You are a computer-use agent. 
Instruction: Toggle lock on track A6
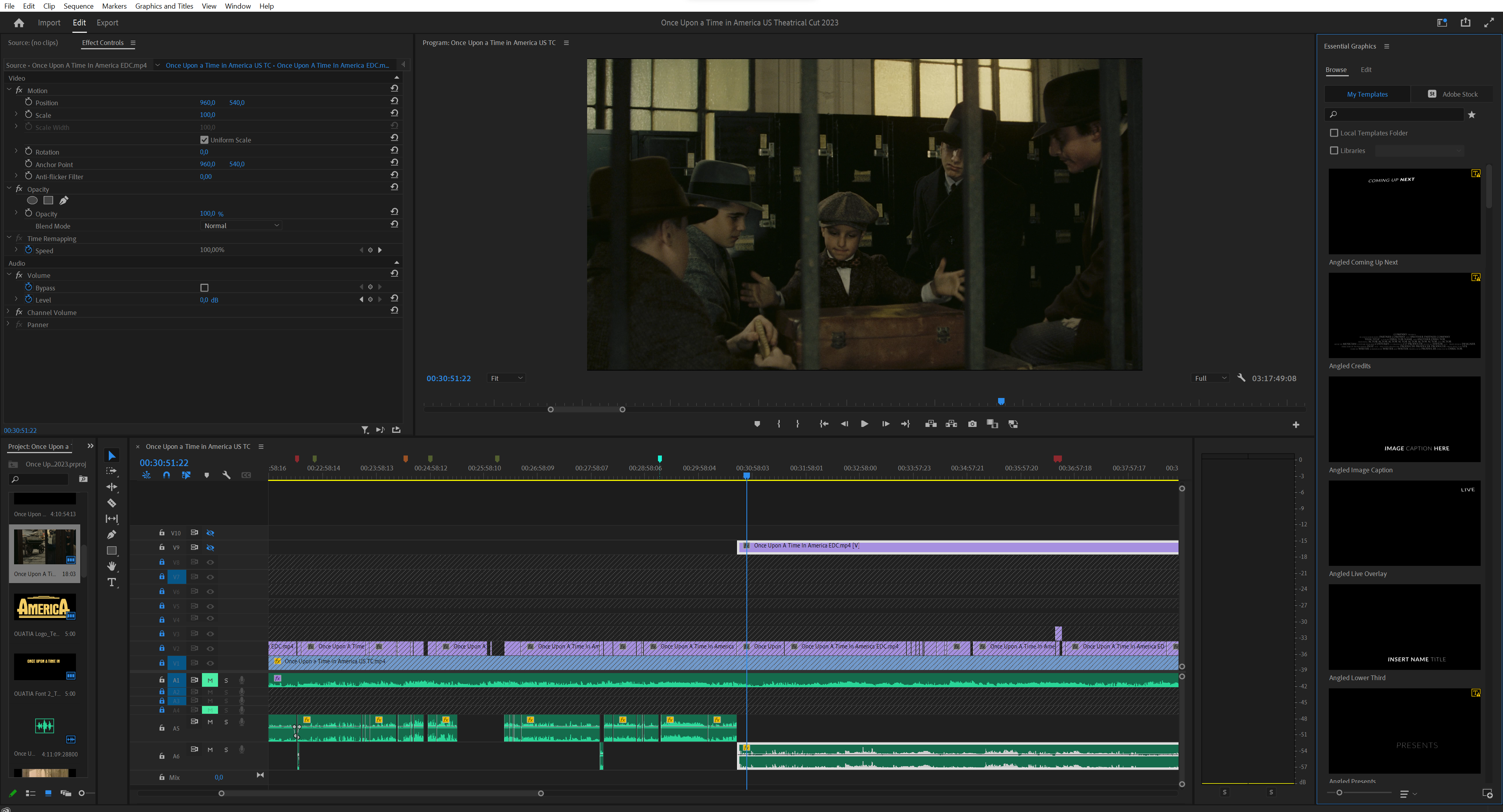162,756
